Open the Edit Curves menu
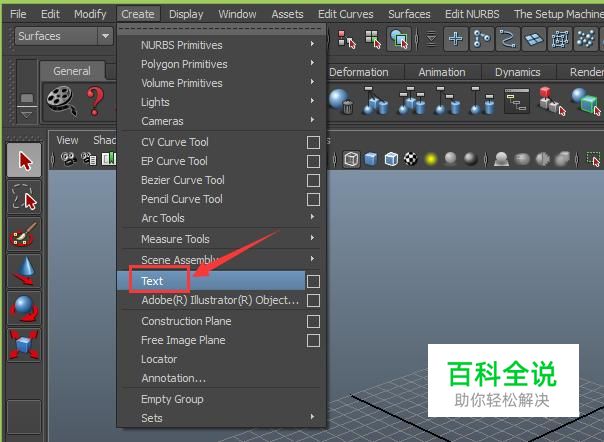This screenshot has width=604, height=442. (x=346, y=14)
